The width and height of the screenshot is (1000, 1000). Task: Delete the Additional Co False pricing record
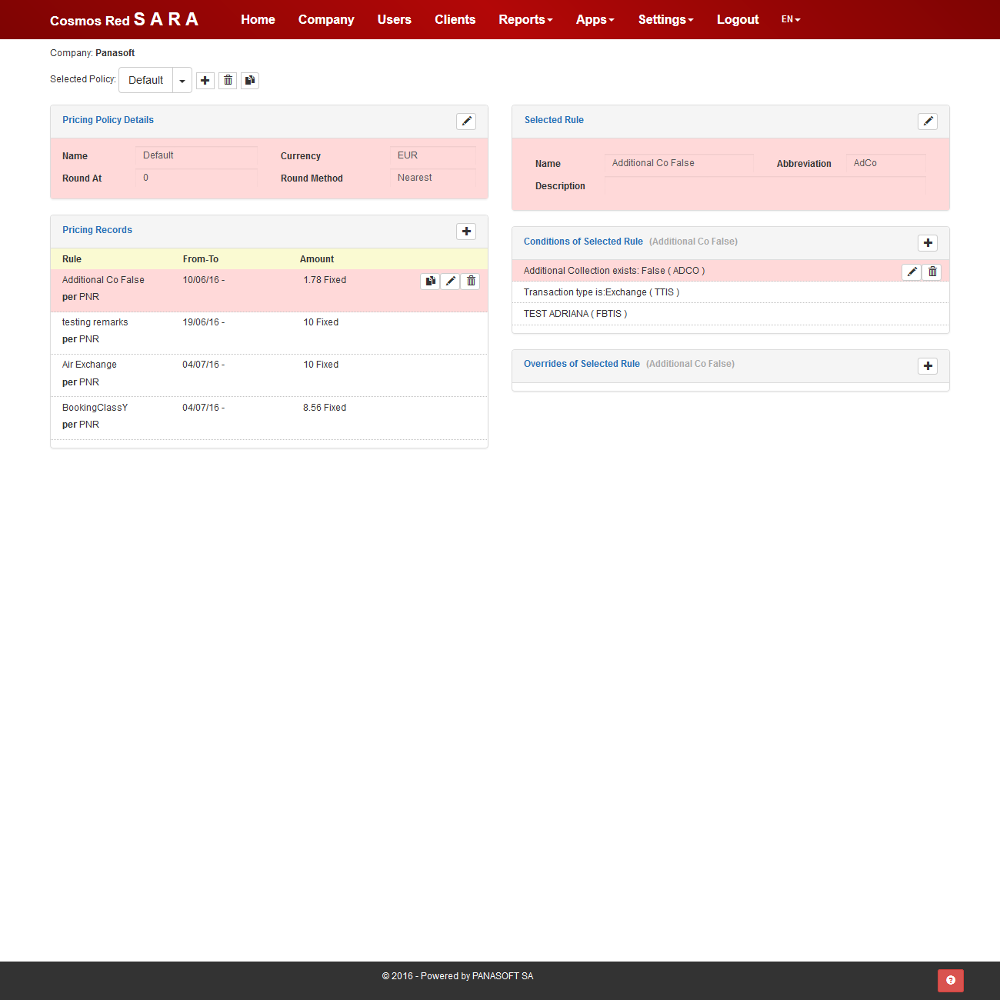[x=471, y=281]
